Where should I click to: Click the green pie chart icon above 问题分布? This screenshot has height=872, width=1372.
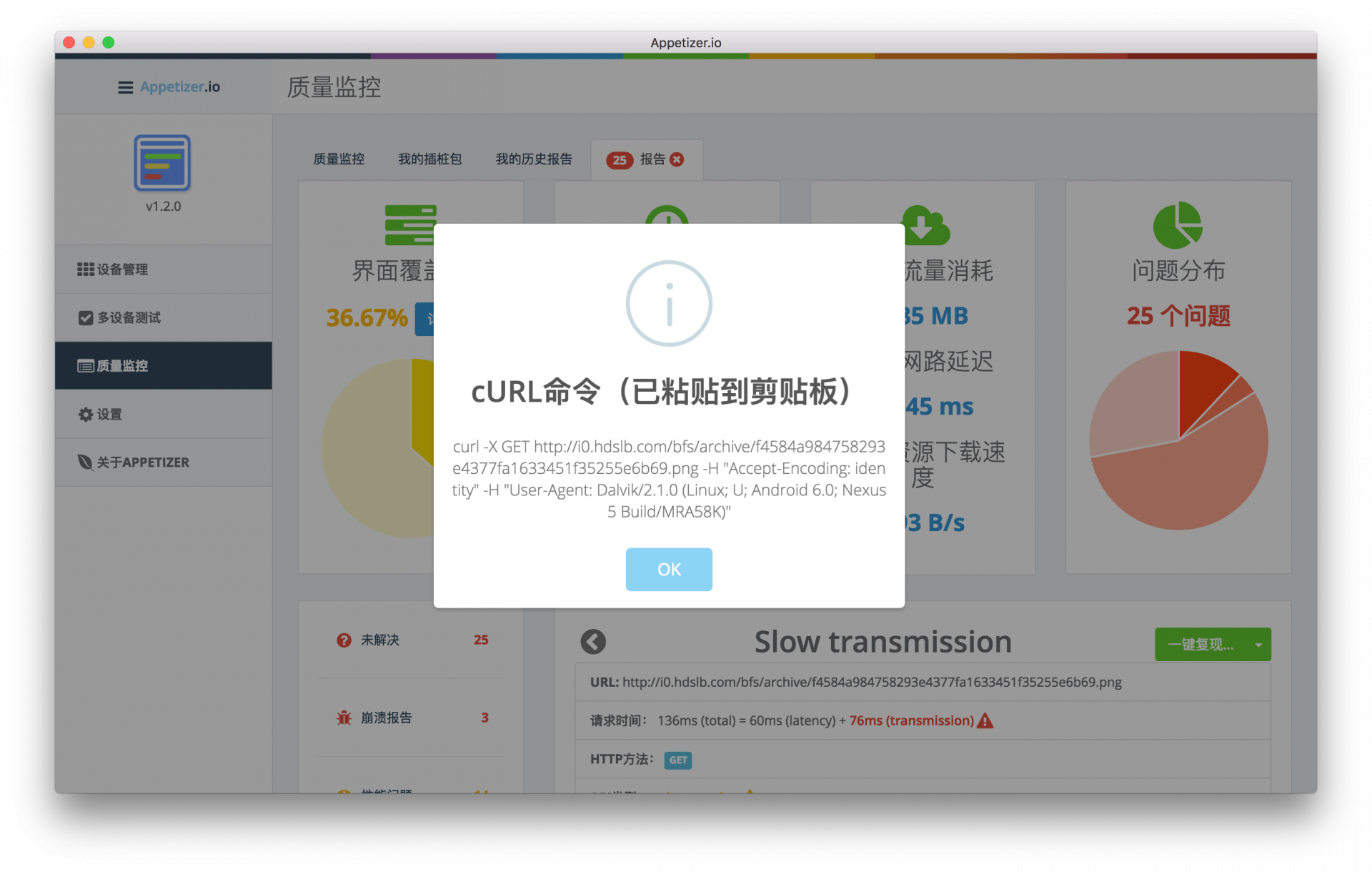pyautogui.click(x=1178, y=225)
